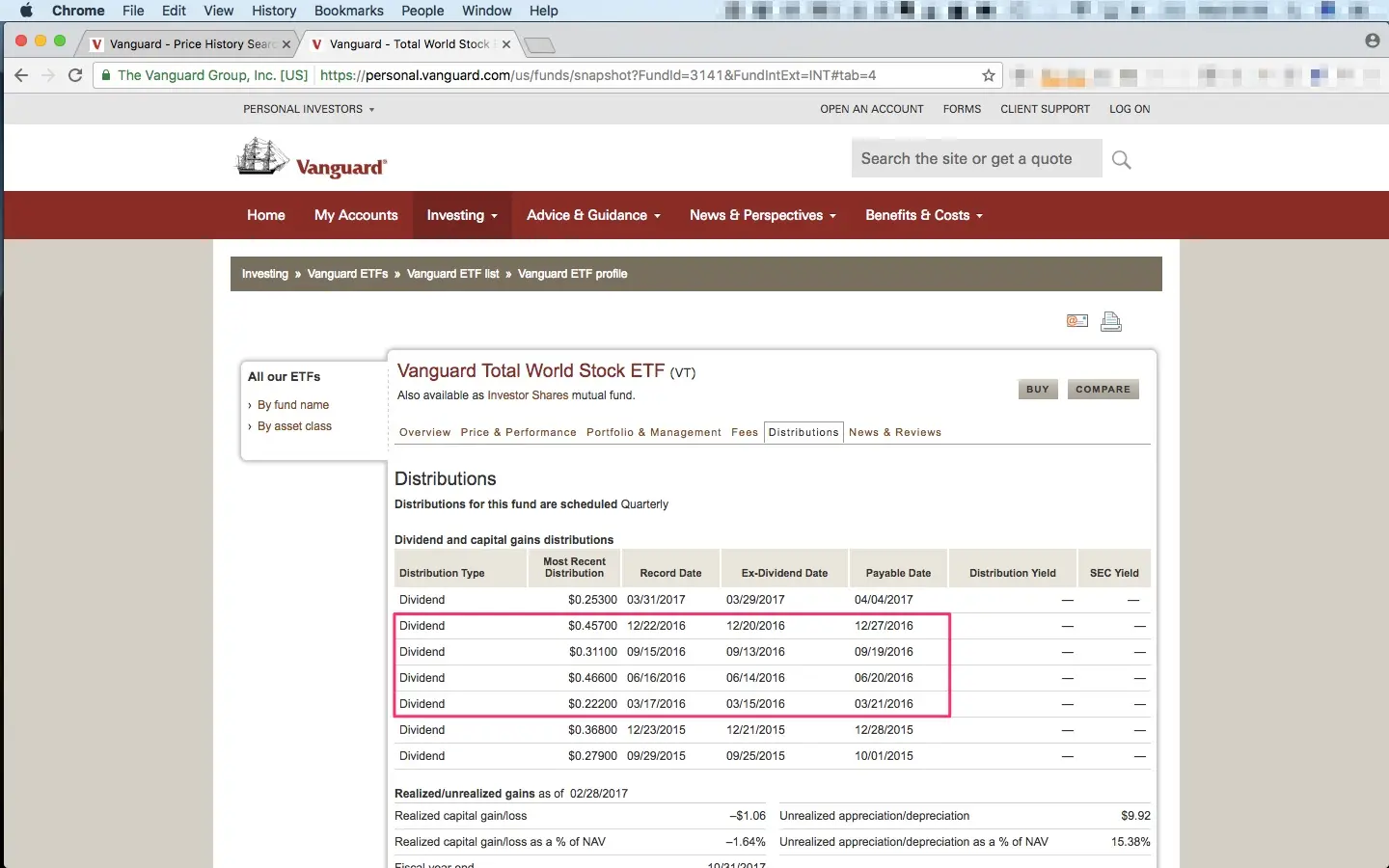Bookmark page with the star icon
This screenshot has width=1389, height=868.
[989, 75]
